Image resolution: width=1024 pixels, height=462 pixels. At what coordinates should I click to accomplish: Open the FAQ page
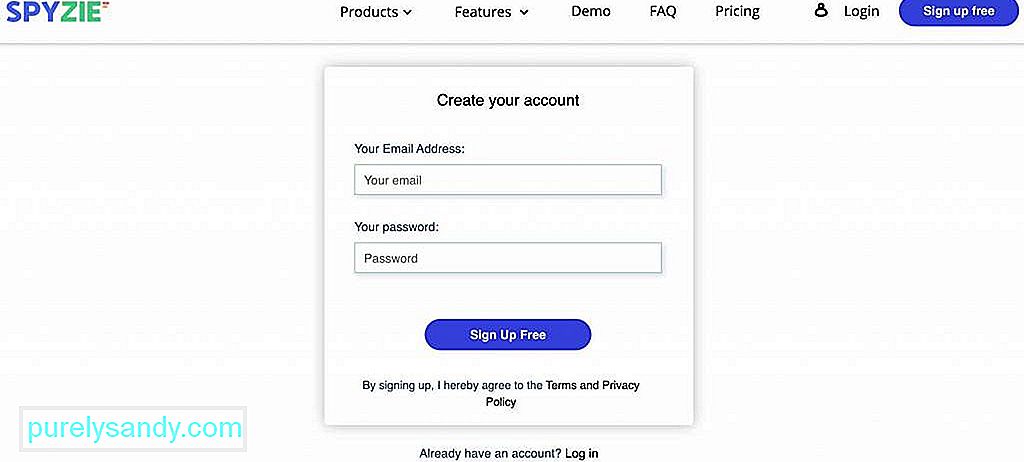click(663, 11)
